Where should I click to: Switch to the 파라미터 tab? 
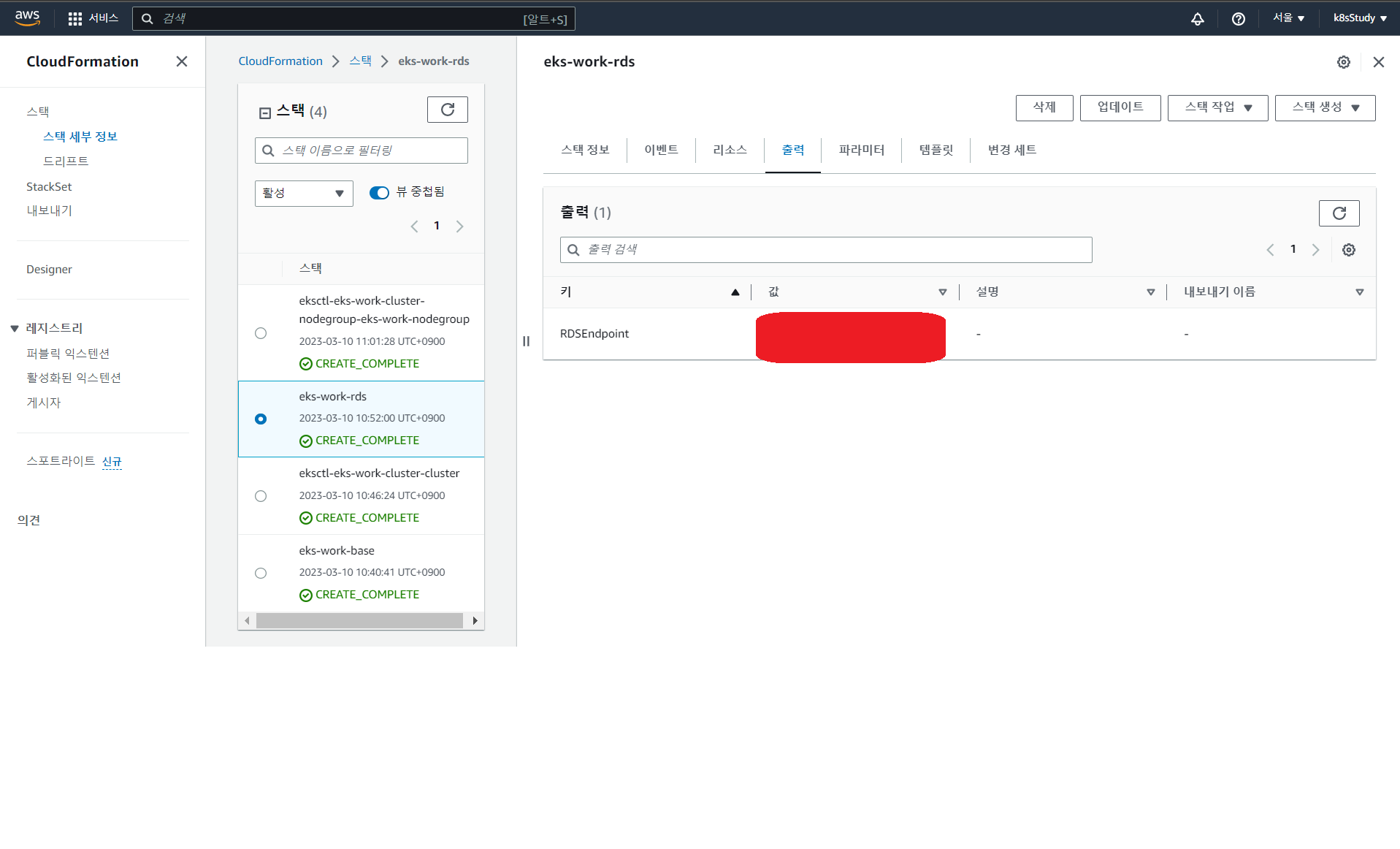tap(862, 150)
